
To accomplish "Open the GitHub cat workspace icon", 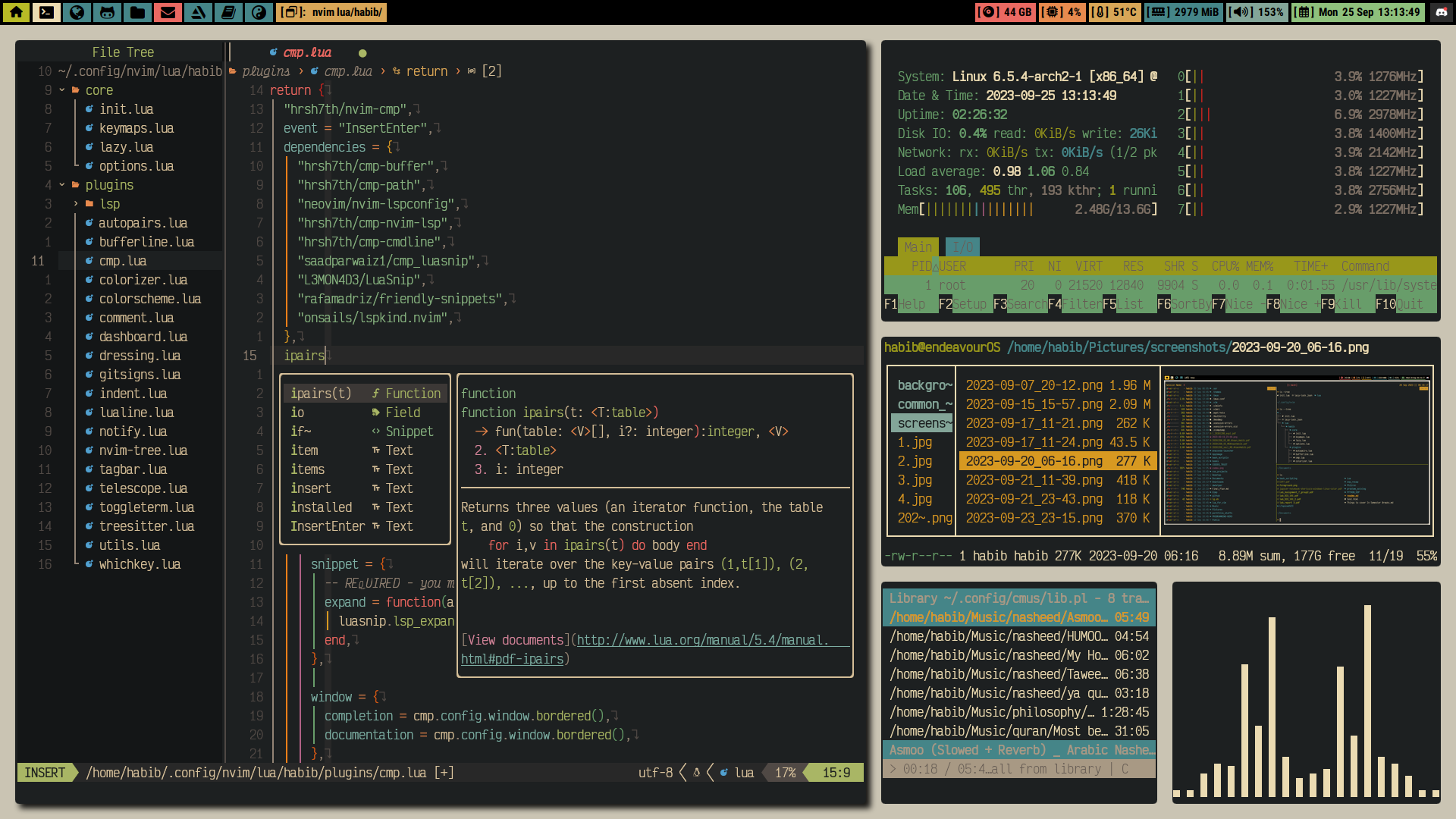I will pyautogui.click(x=107, y=12).
